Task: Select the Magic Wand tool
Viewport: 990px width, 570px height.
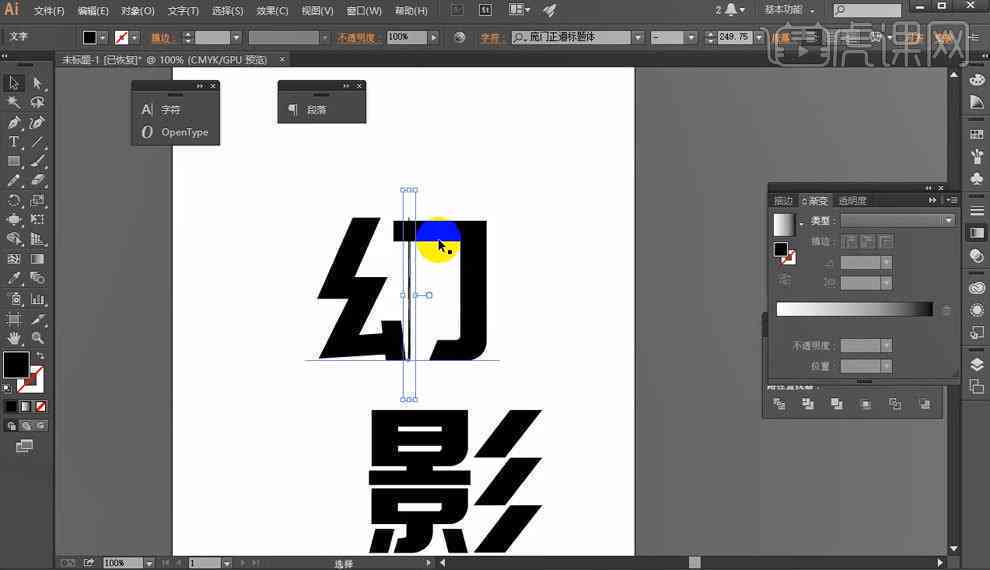Action: (13, 102)
